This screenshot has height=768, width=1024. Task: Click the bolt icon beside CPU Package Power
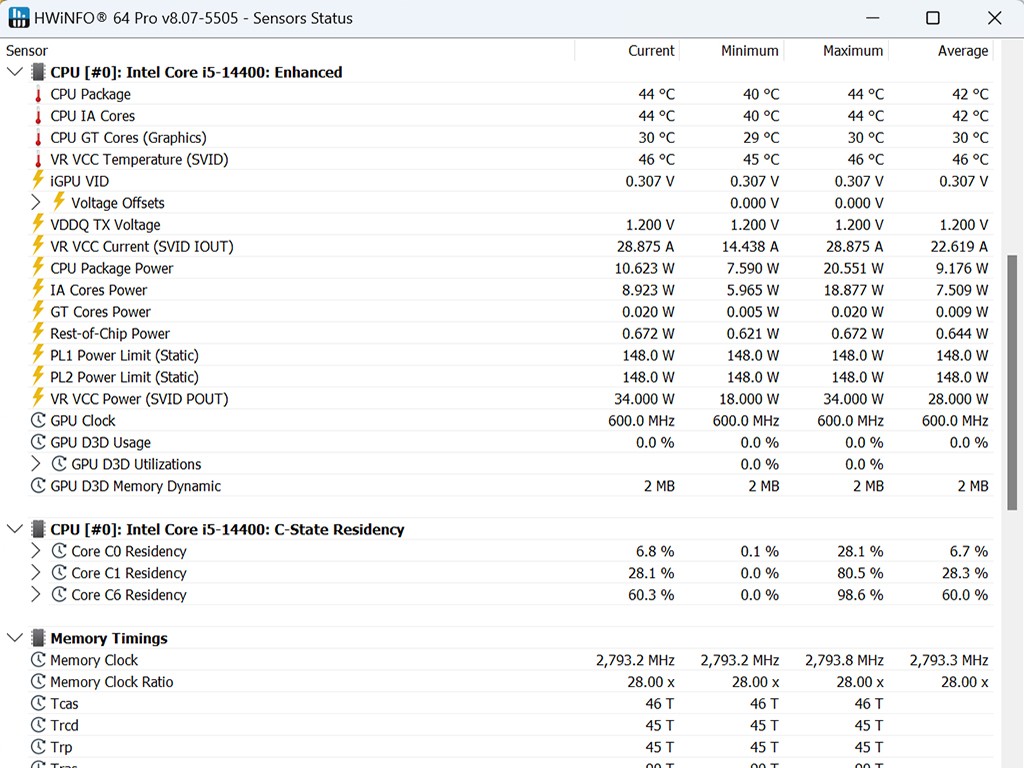coord(38,268)
